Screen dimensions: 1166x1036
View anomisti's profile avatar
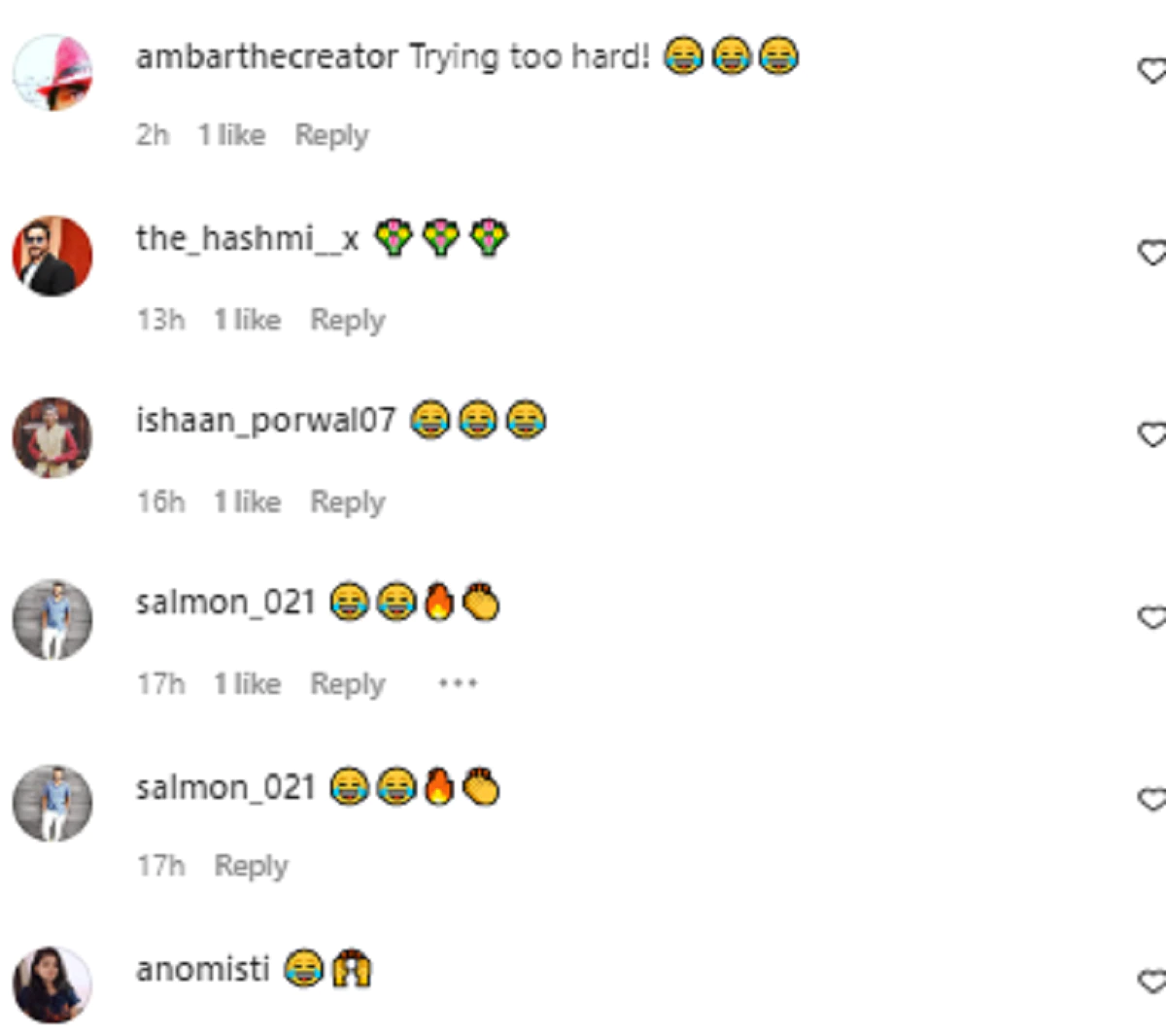(52, 984)
